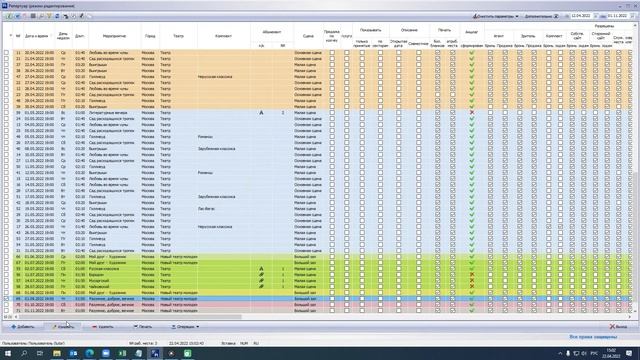Click the Удалить button
The height and width of the screenshot is (360, 640).
[x=103, y=327]
